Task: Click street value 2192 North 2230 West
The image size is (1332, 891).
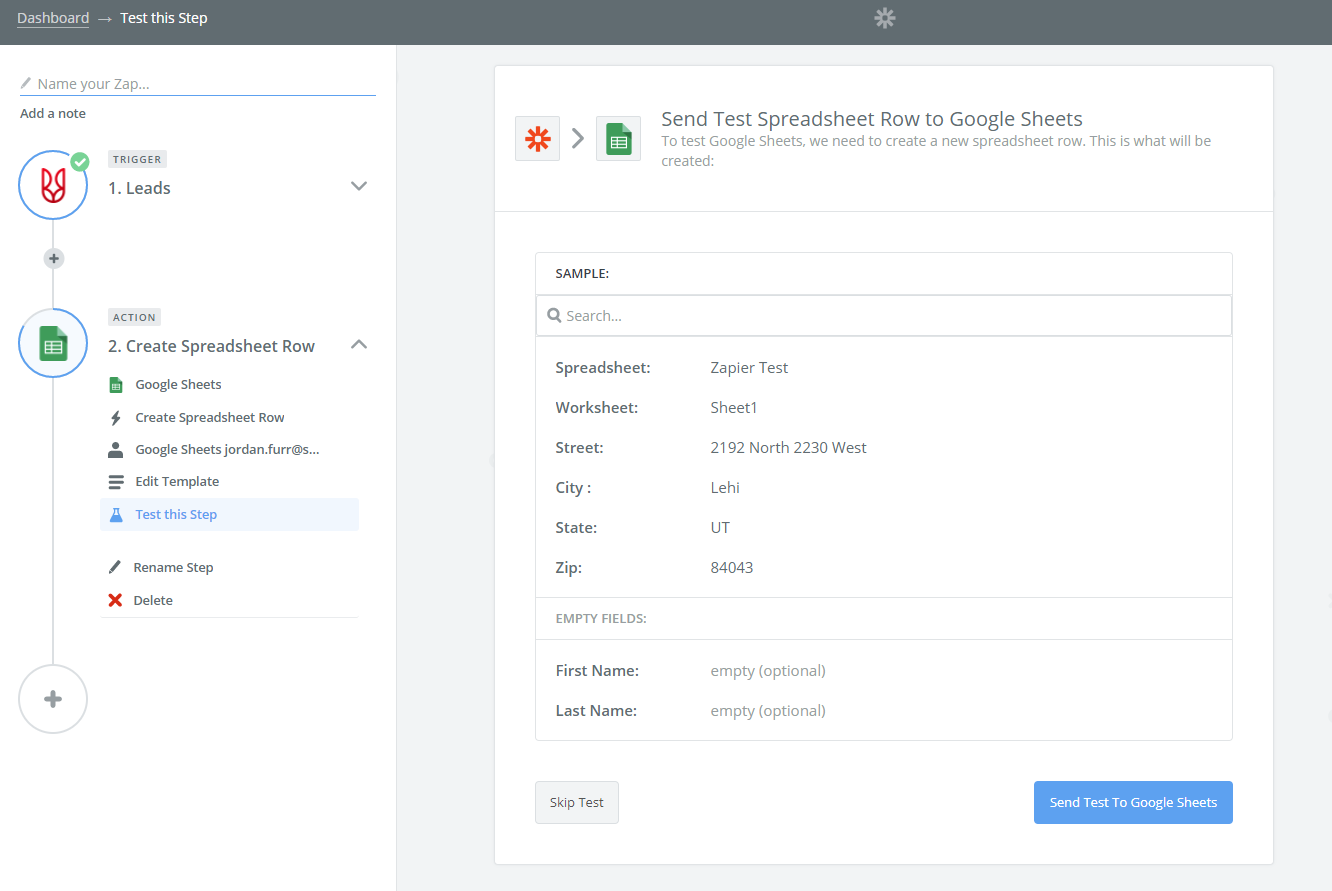Action: (x=788, y=447)
